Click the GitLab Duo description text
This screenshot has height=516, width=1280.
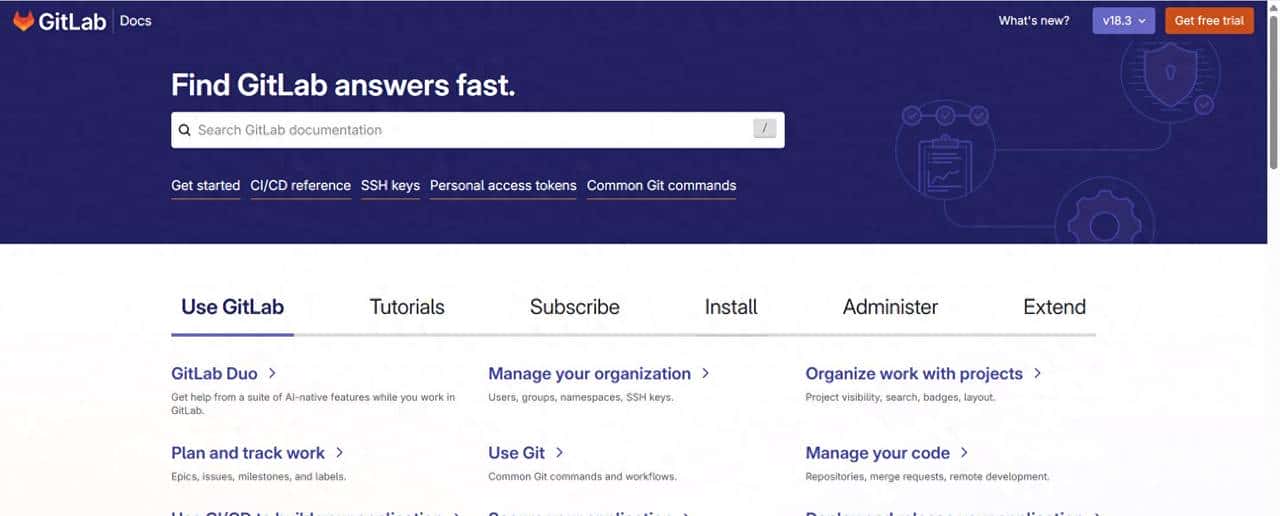click(313, 404)
